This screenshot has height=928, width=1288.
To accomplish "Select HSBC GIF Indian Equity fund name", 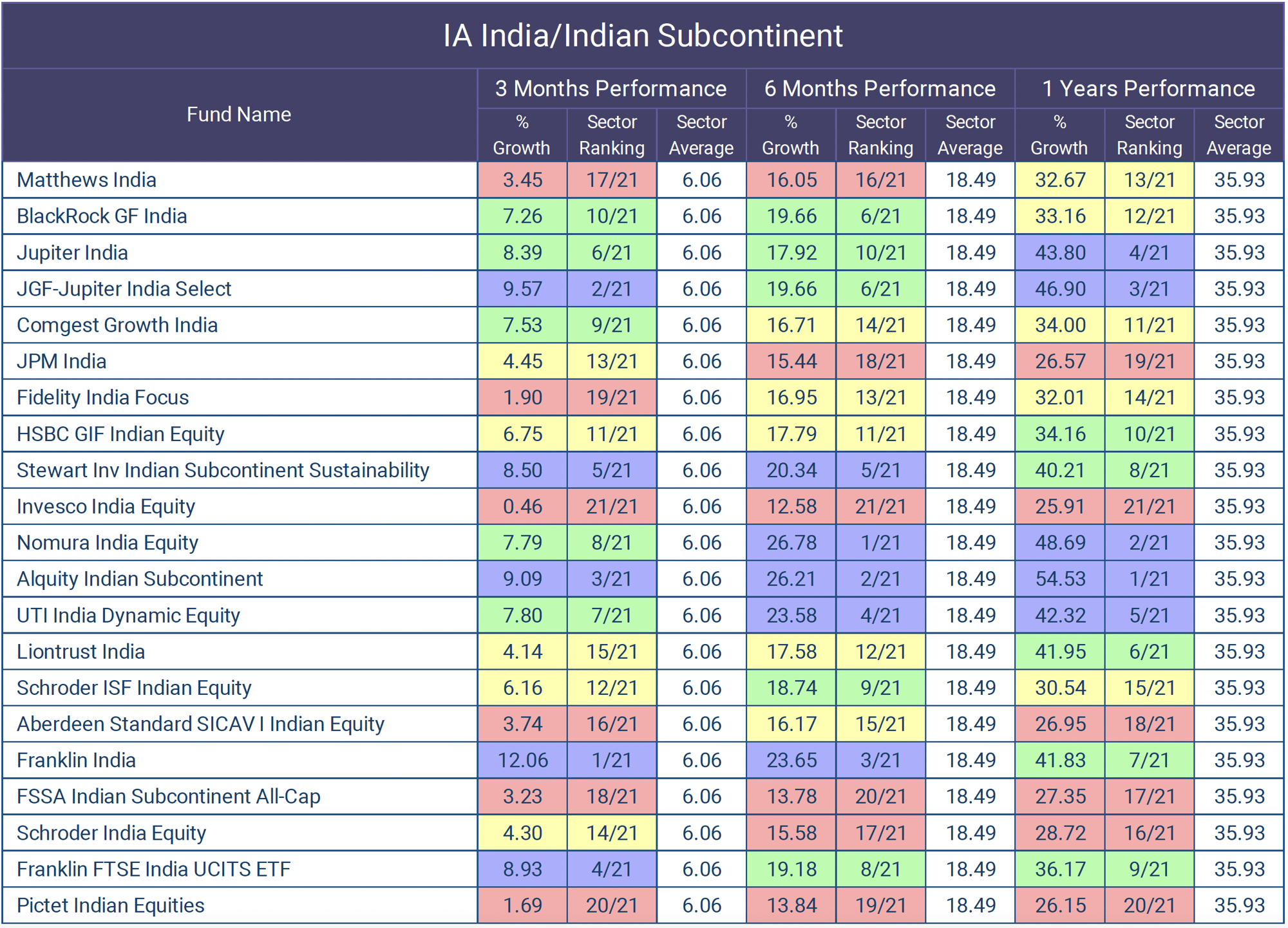I will click(120, 434).
